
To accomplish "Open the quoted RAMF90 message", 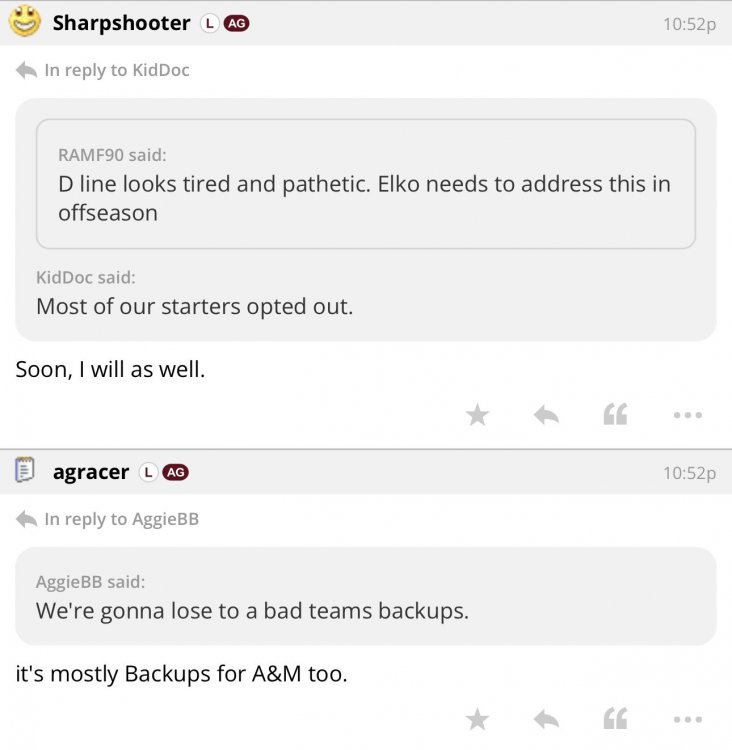I will coord(365,185).
